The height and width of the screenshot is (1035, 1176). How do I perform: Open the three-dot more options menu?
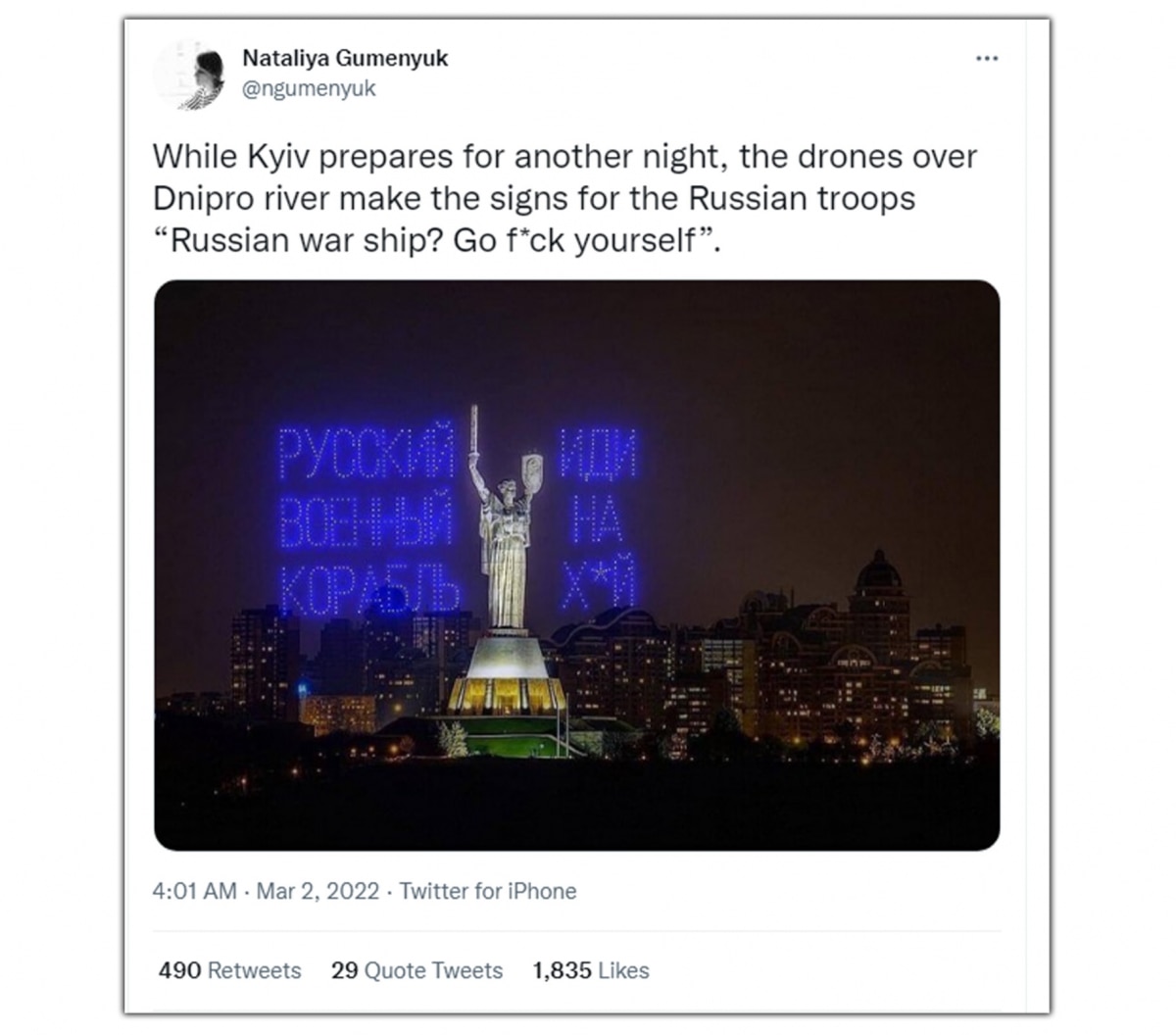click(x=987, y=59)
